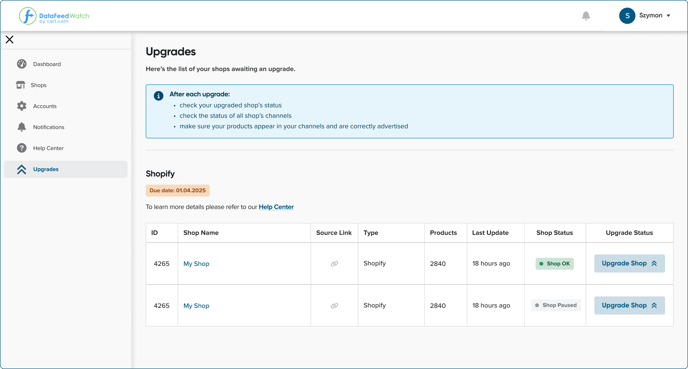Click the Last Update column header
The width and height of the screenshot is (688, 369).
(x=490, y=233)
